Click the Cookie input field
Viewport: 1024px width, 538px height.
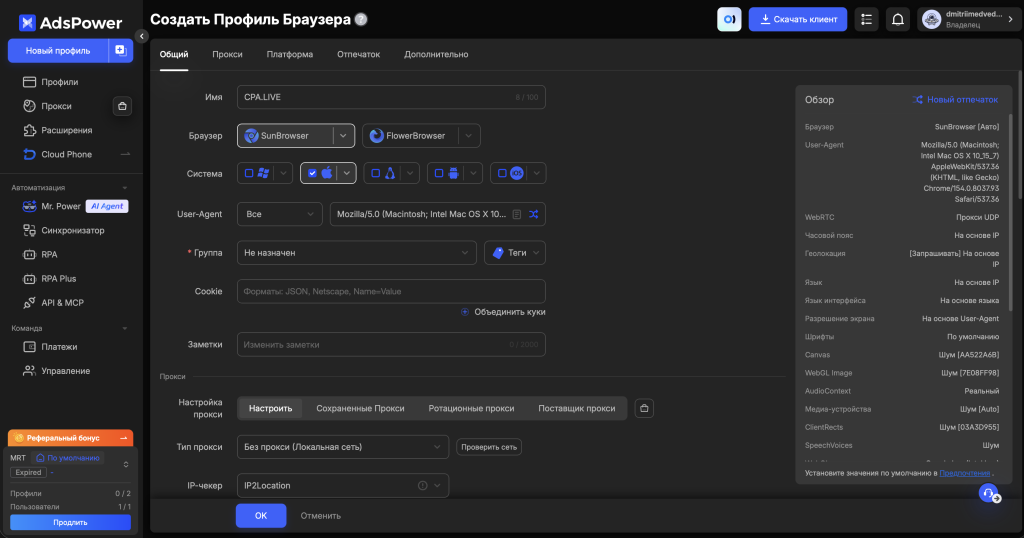click(x=391, y=291)
